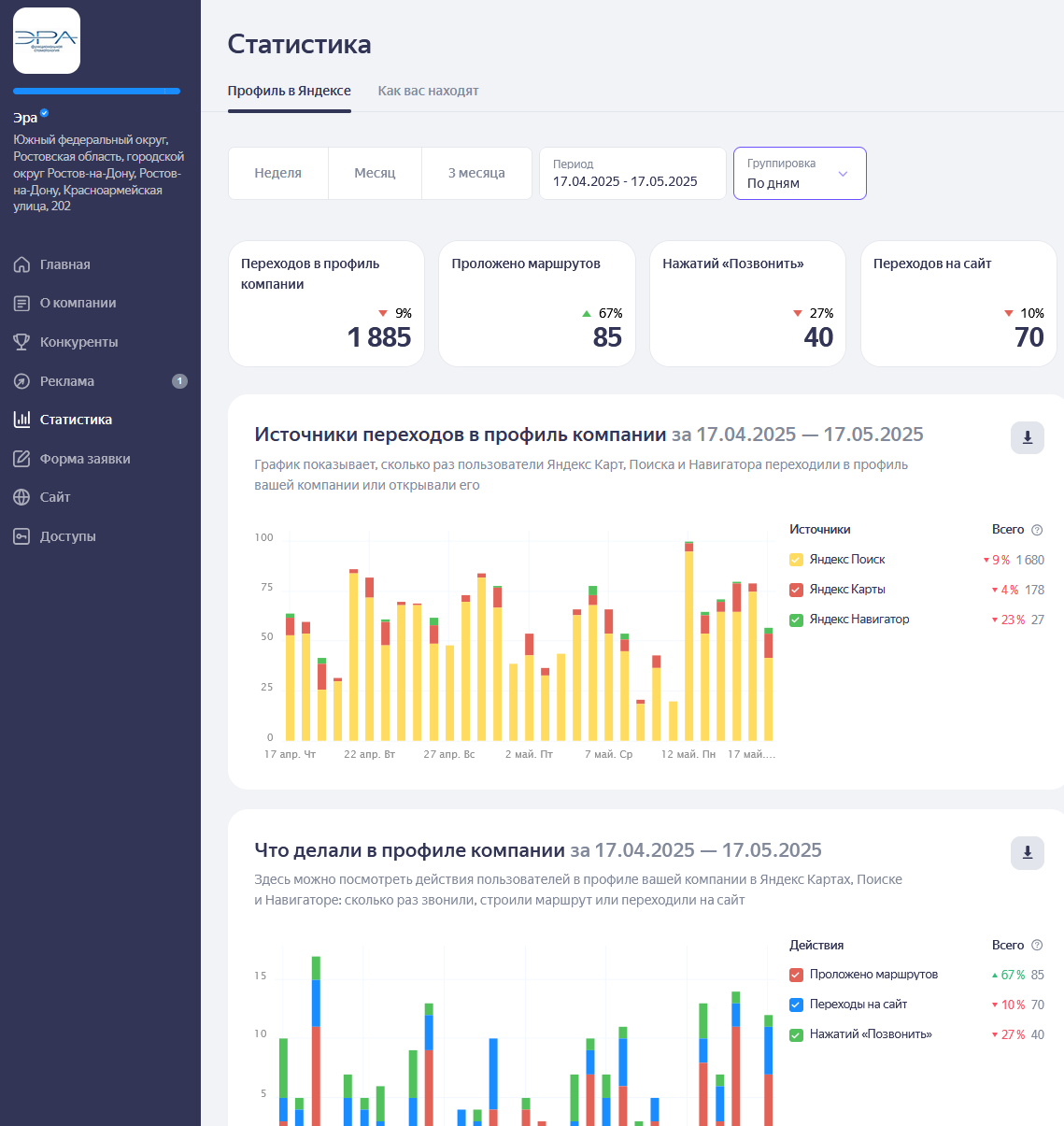The width and height of the screenshot is (1064, 1126).
Task: Select the Неделя period button
Action: coord(278,173)
